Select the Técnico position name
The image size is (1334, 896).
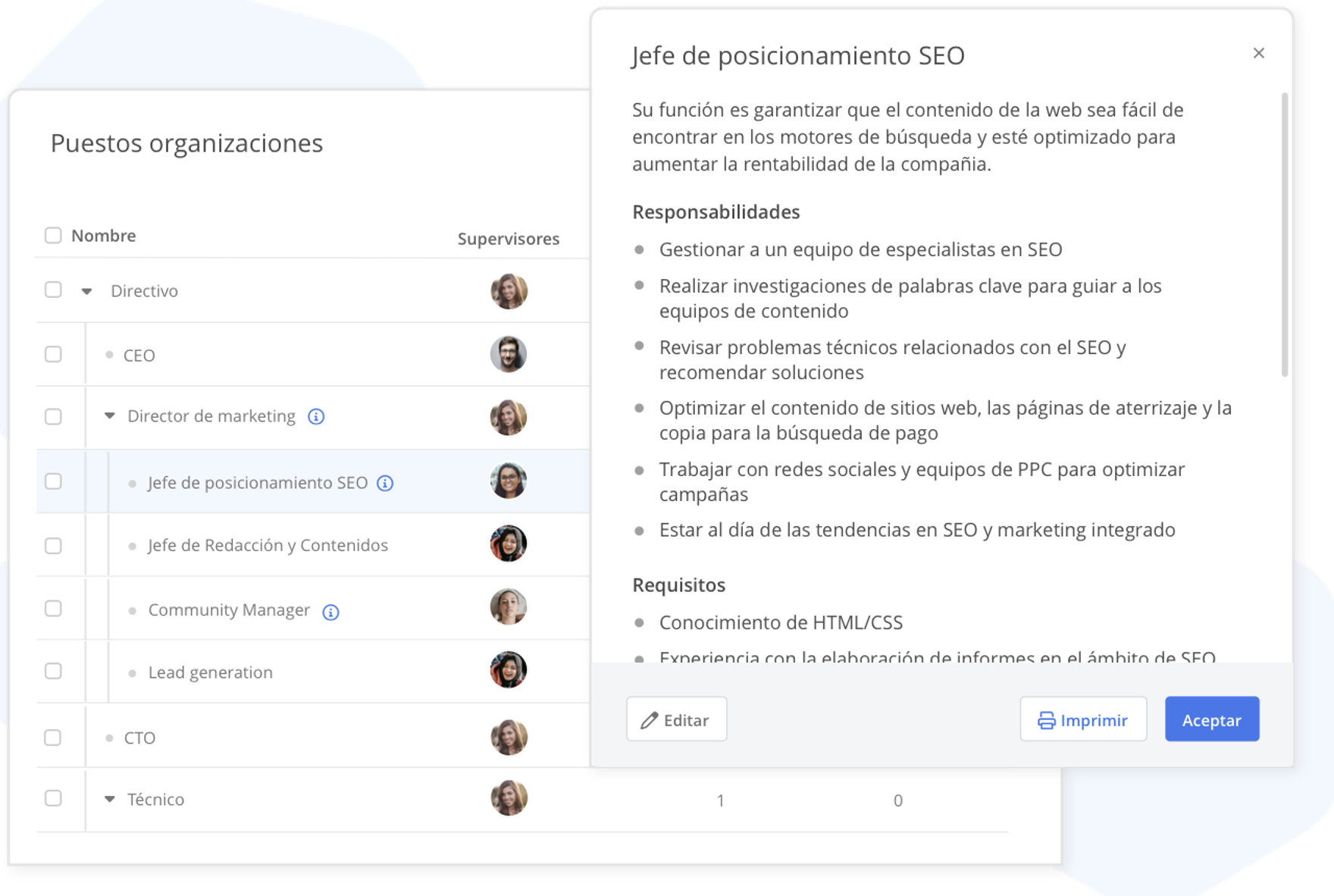(156, 800)
